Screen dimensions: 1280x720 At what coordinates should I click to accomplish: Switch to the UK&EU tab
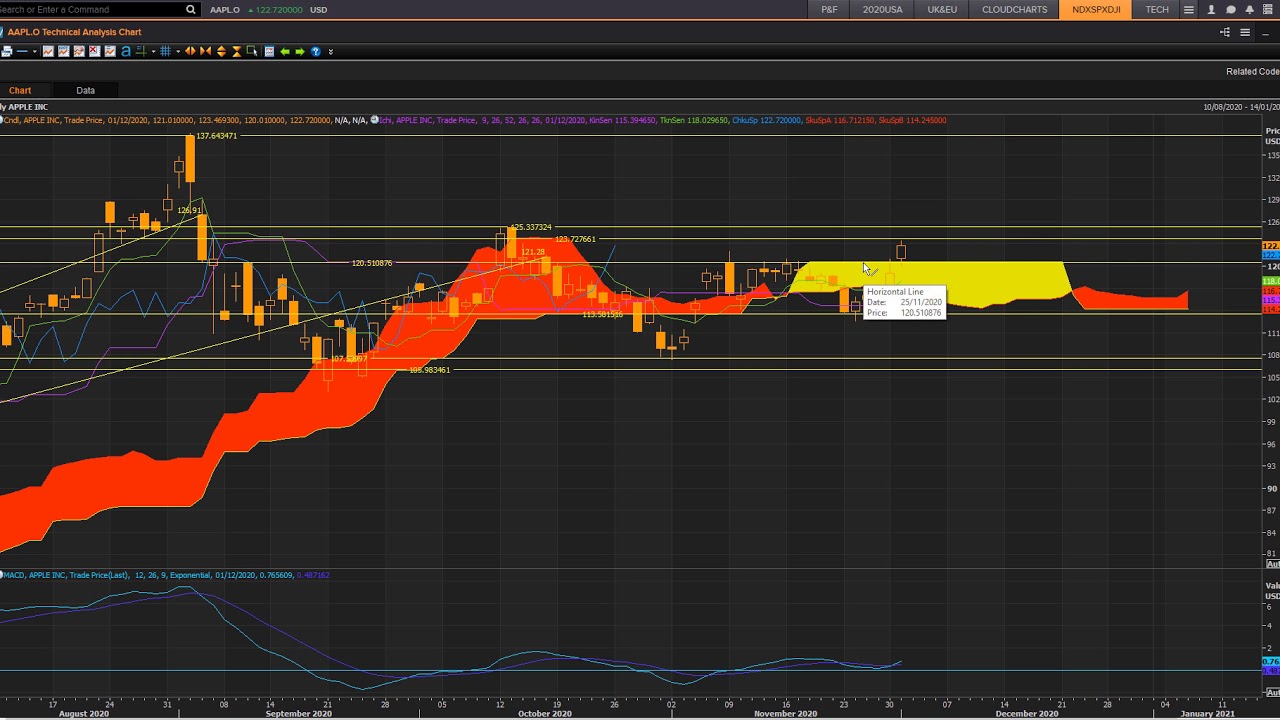[942, 9]
